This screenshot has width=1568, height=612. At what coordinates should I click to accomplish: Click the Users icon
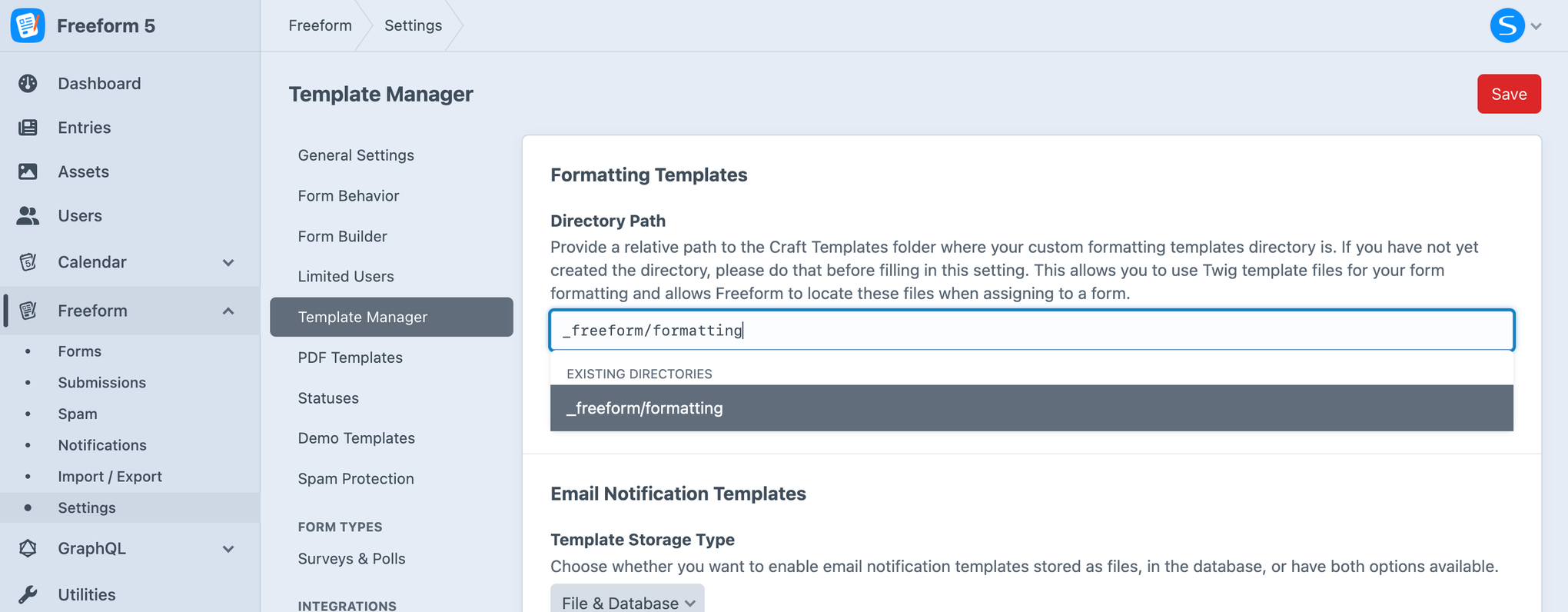coord(28,215)
